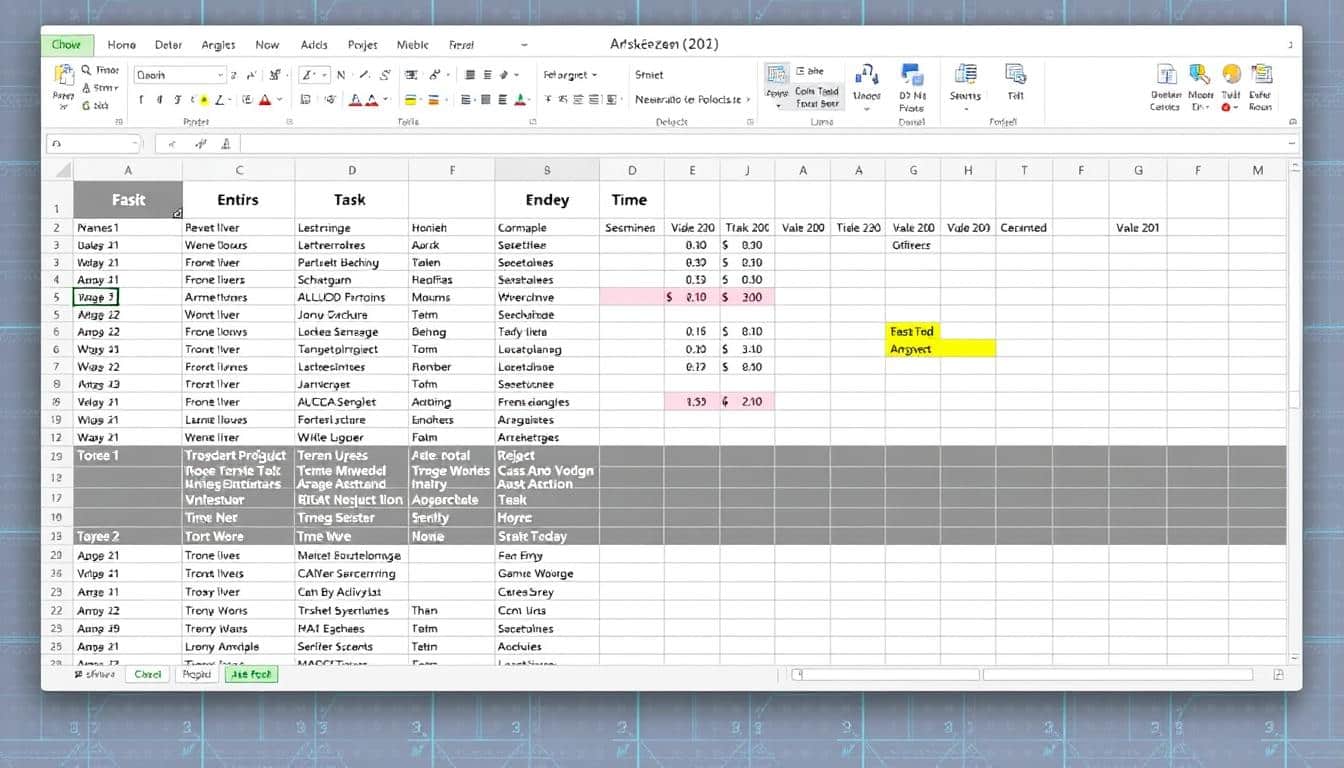Click the large Uader ribbon icon
1344x768 pixels.
[x=866, y=75]
